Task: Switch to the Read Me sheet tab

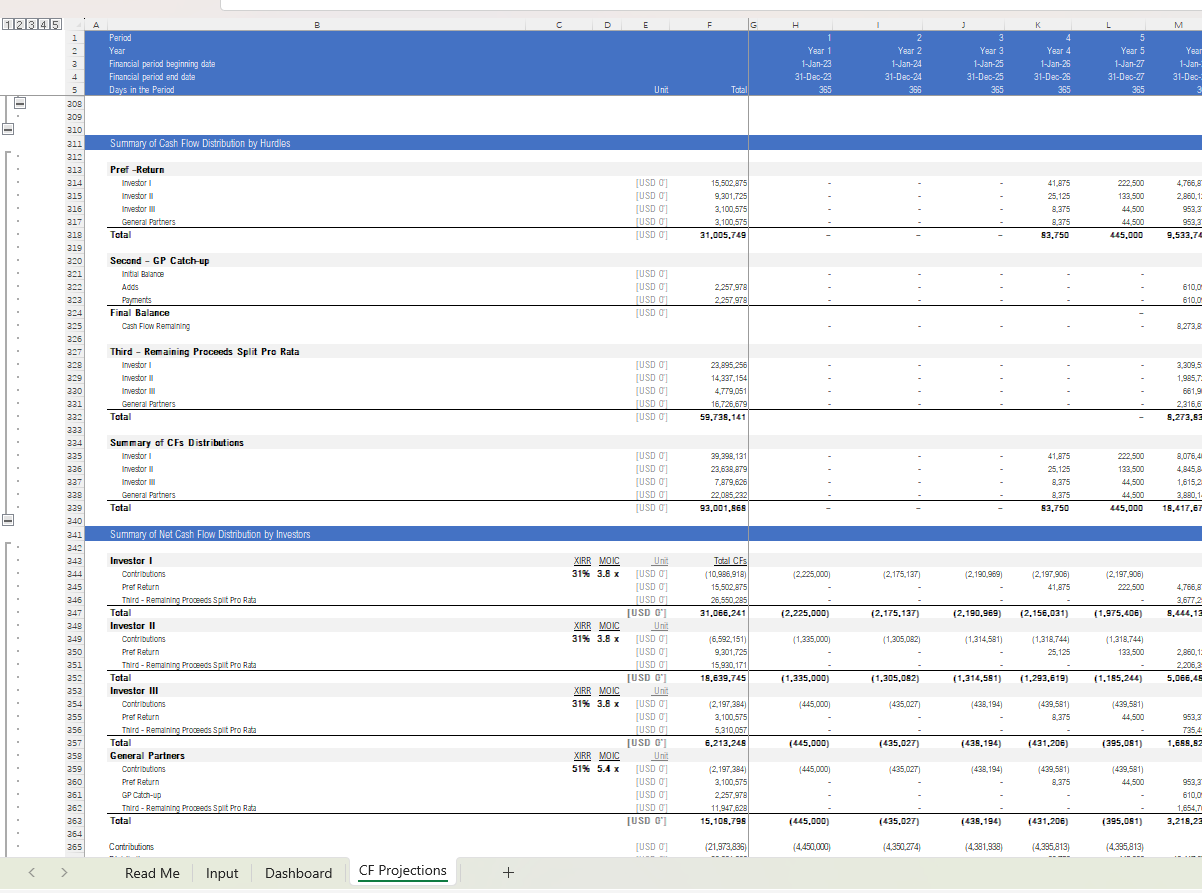Action: (x=152, y=873)
